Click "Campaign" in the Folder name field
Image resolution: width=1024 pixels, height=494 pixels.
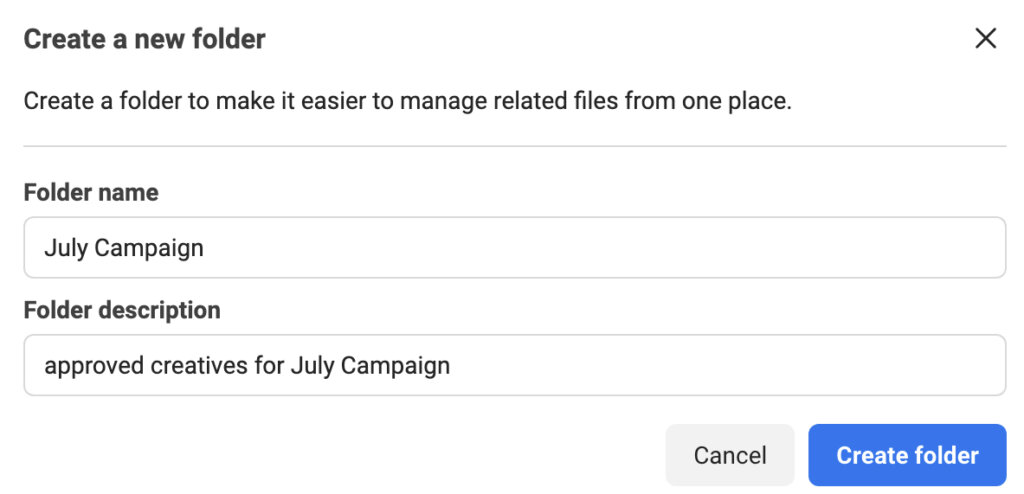149,248
